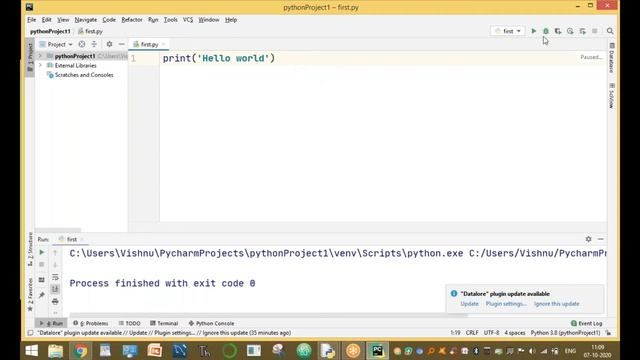The width and height of the screenshot is (640, 360).
Task: Open the Project view dropdown
Action: pos(56,44)
